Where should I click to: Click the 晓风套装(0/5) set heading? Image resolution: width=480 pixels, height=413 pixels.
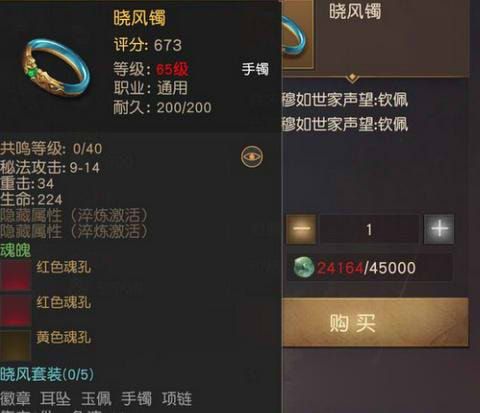coord(47,375)
